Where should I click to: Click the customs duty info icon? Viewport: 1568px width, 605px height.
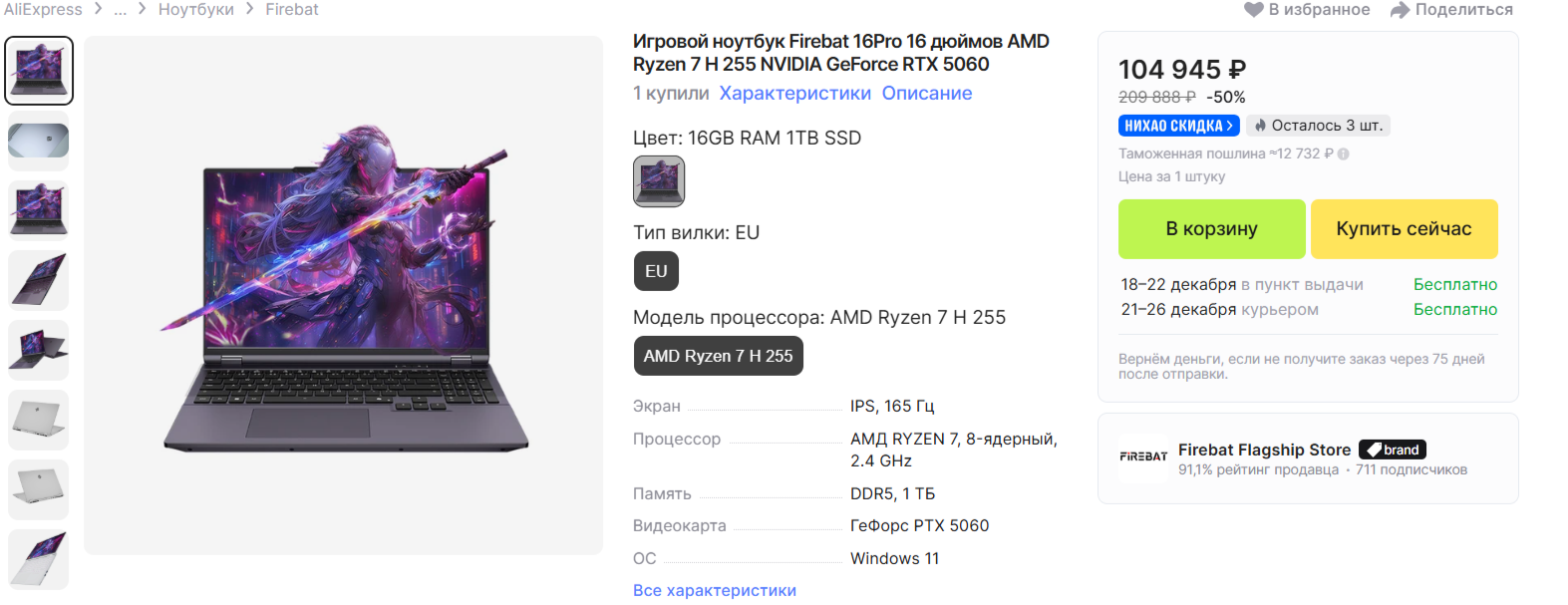coord(1344,154)
